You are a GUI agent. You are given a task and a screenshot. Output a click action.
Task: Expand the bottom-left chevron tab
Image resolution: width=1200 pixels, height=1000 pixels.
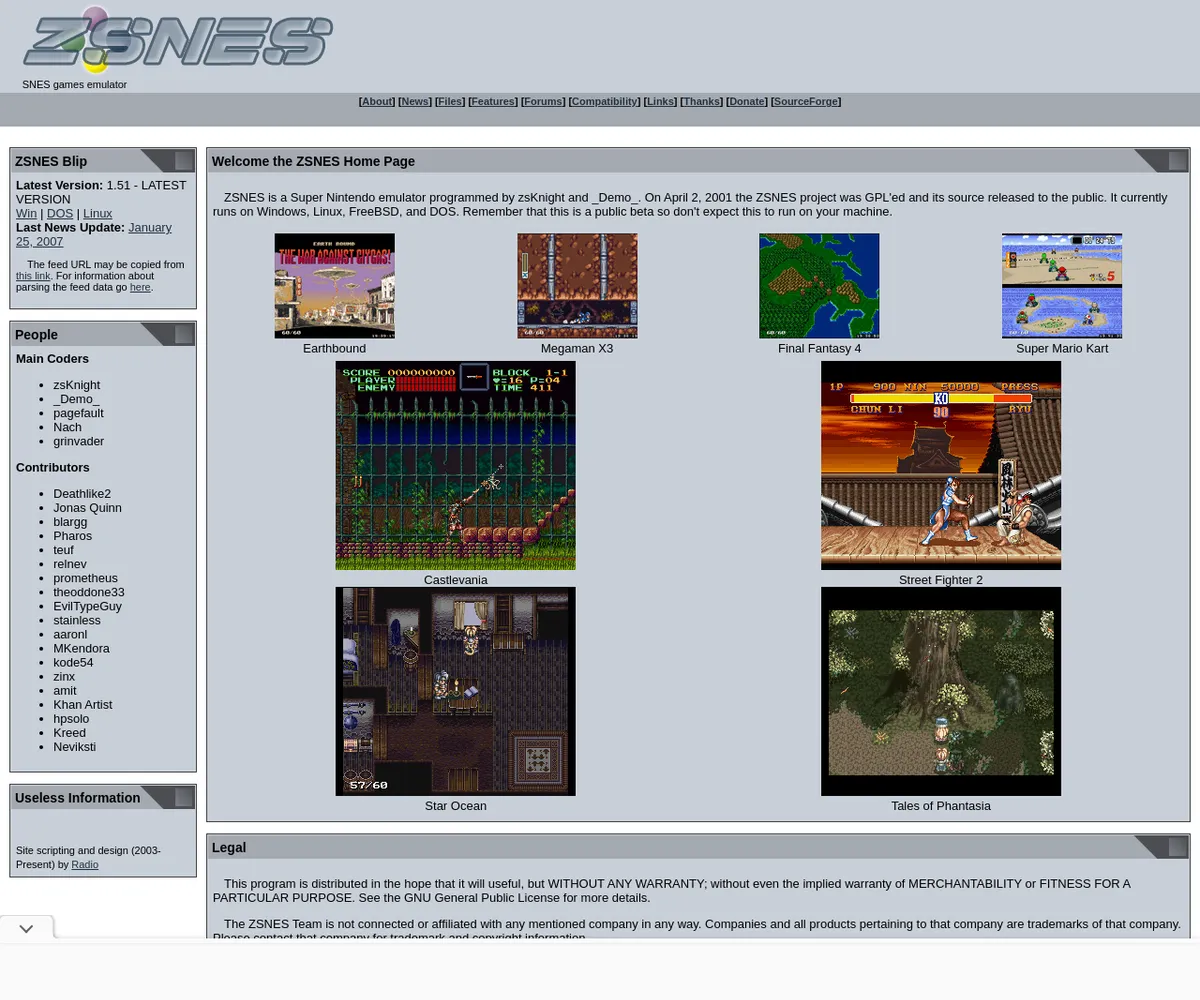tap(27, 928)
